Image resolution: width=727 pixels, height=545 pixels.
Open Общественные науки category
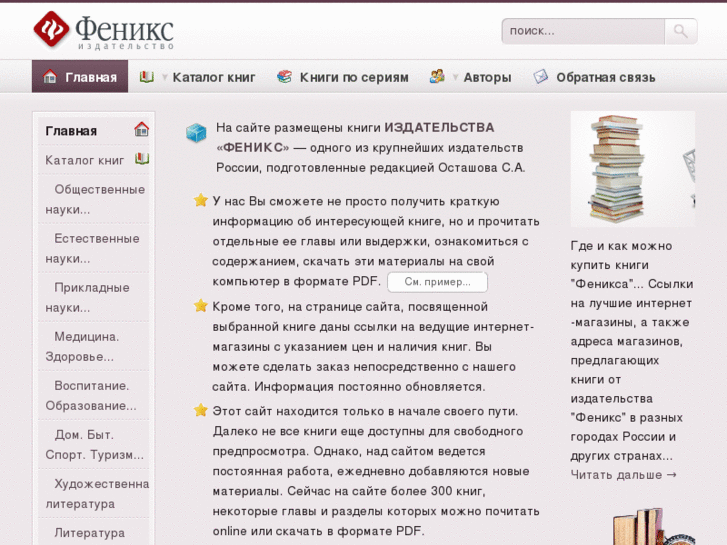95,199
